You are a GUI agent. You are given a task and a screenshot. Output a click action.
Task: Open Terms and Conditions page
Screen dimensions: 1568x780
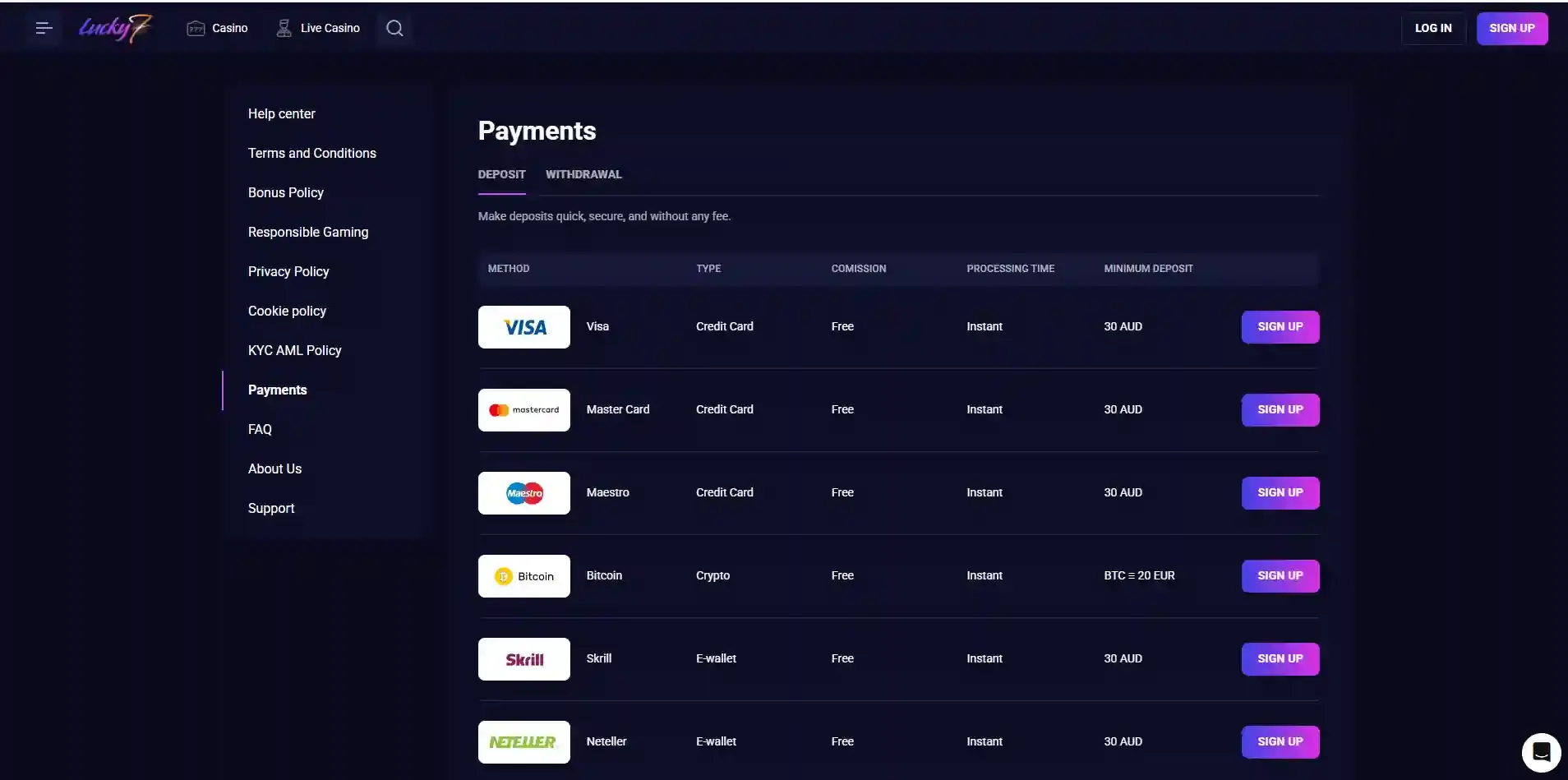click(311, 153)
